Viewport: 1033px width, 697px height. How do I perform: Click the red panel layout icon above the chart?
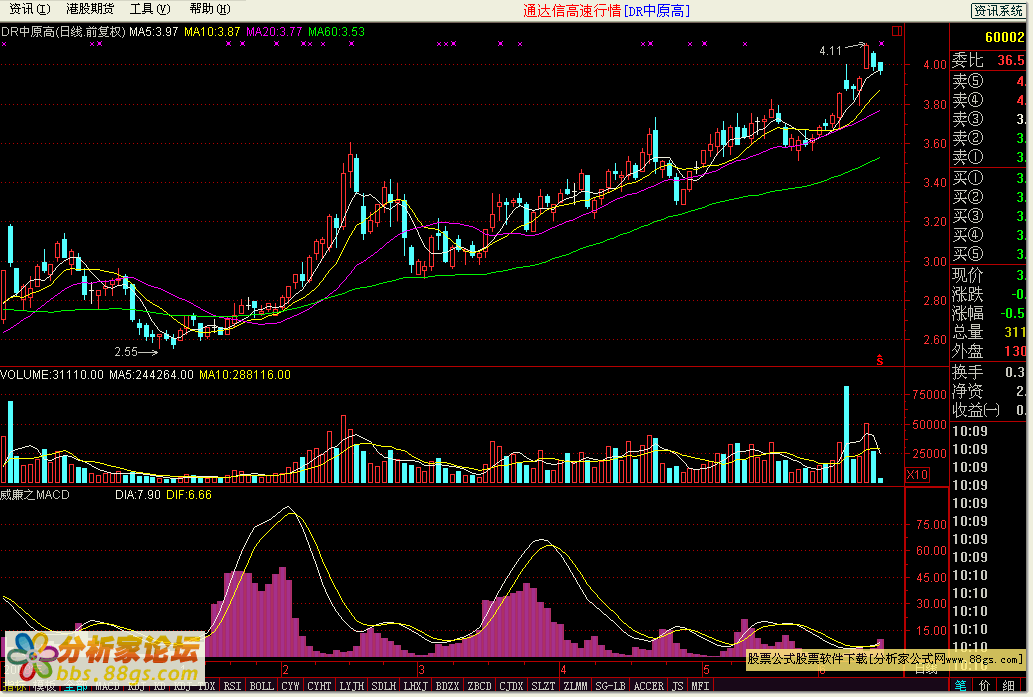point(897,31)
